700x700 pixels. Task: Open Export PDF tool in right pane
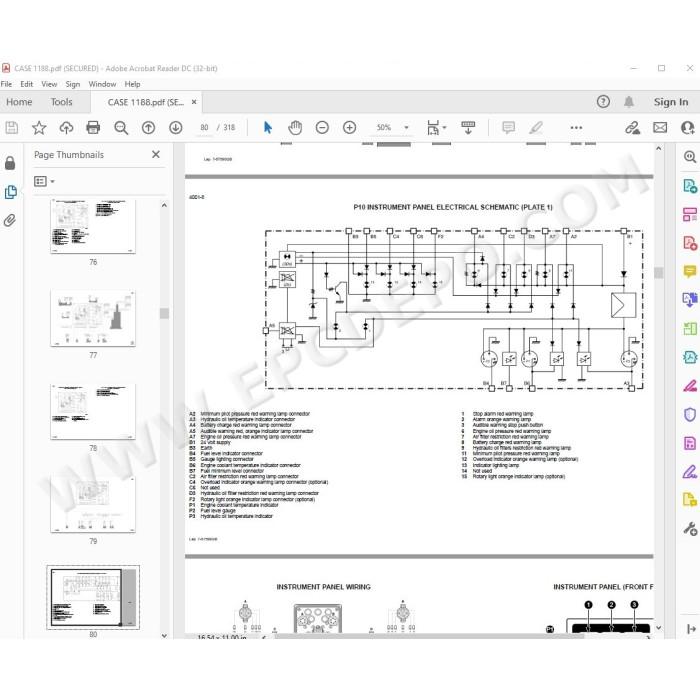690,186
